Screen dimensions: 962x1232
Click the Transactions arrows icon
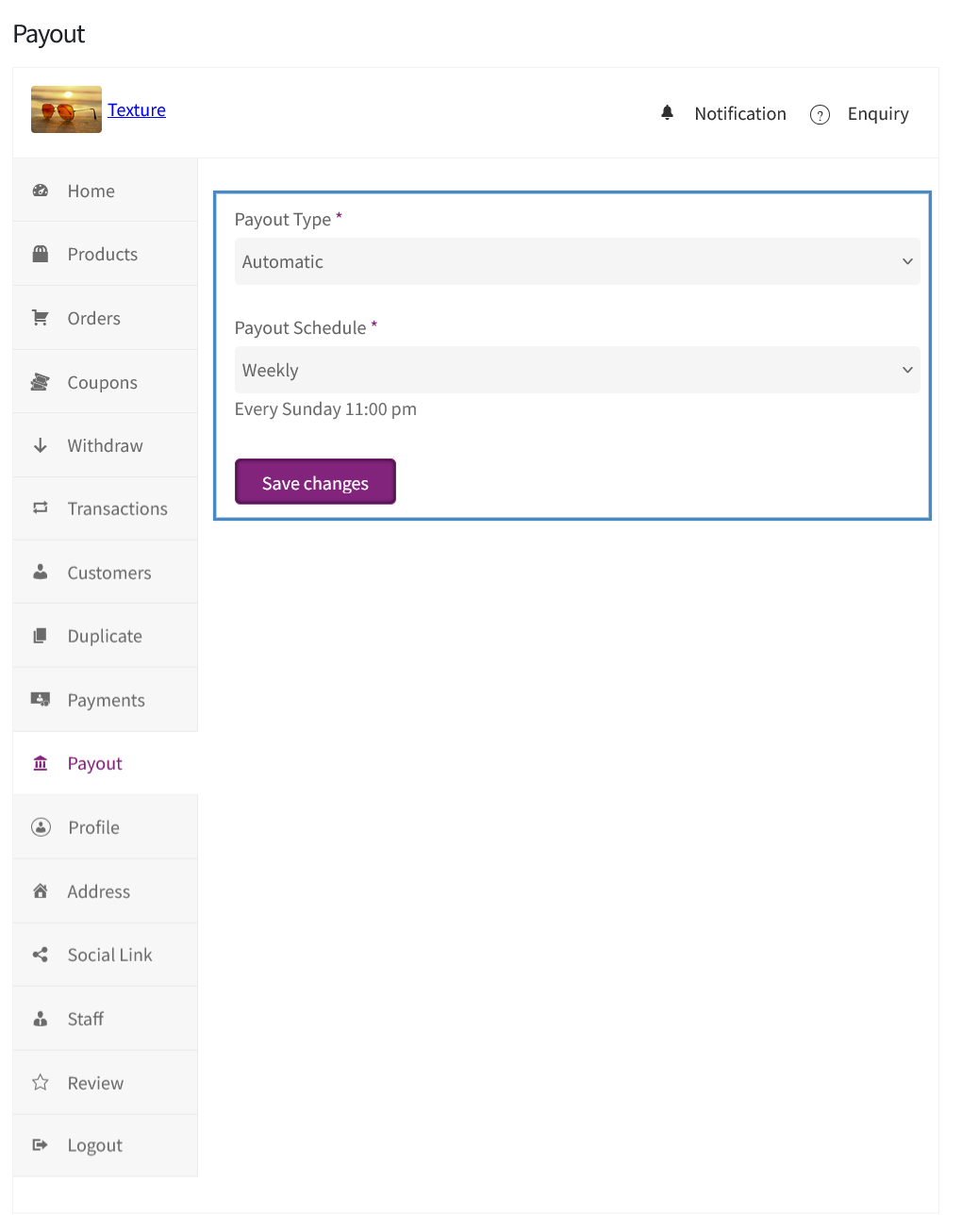(41, 508)
